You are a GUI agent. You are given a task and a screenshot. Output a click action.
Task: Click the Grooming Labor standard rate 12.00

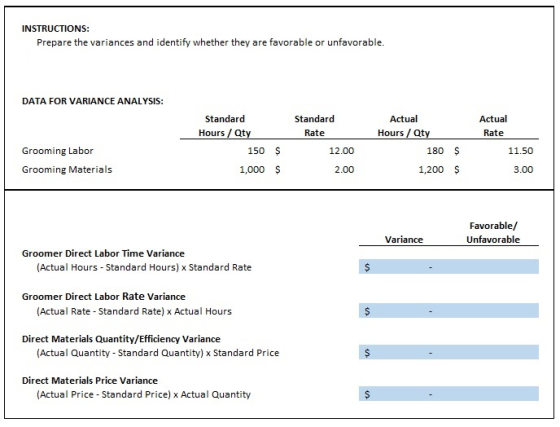click(x=341, y=151)
